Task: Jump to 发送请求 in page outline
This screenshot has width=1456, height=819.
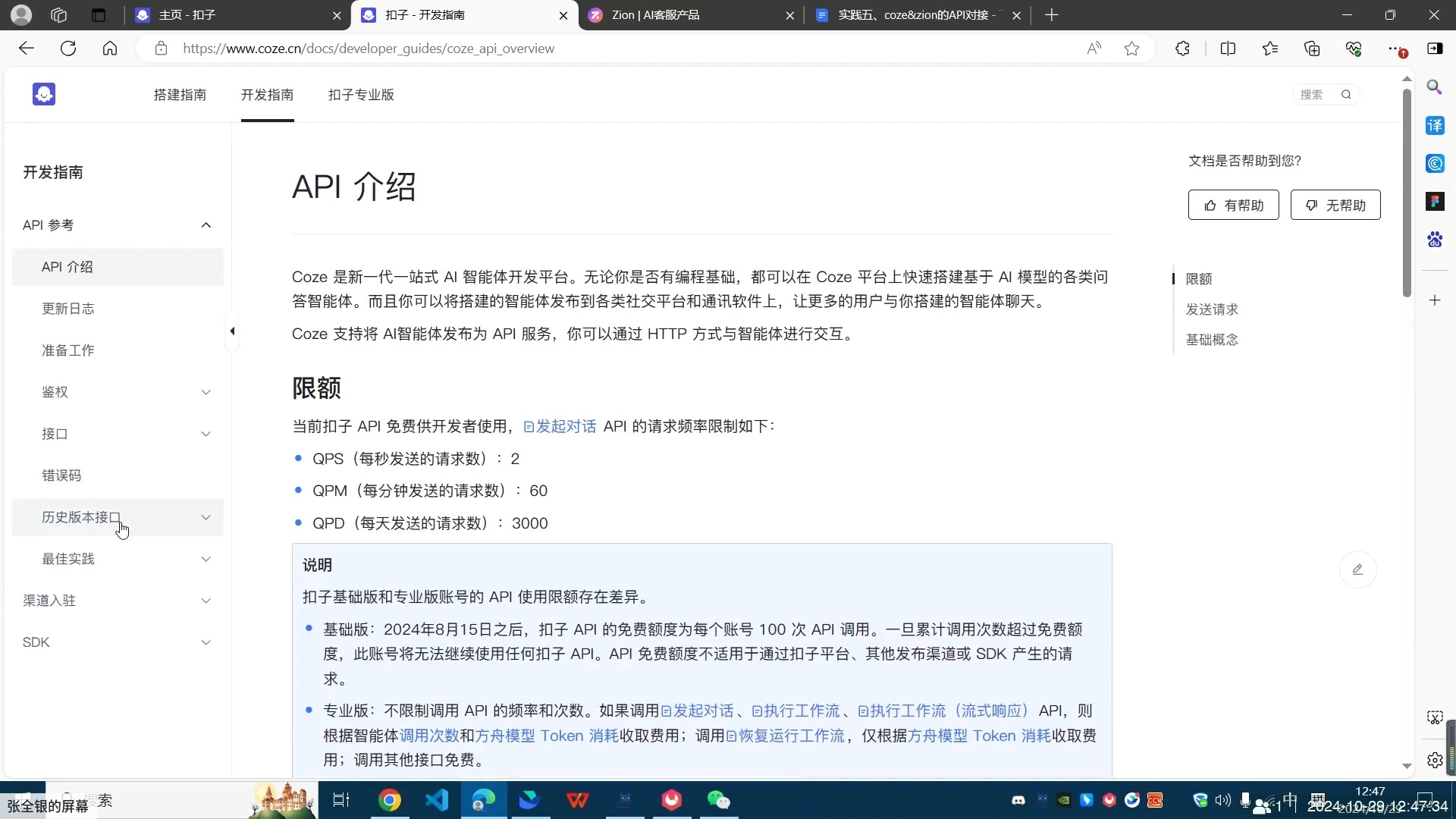Action: point(1211,309)
